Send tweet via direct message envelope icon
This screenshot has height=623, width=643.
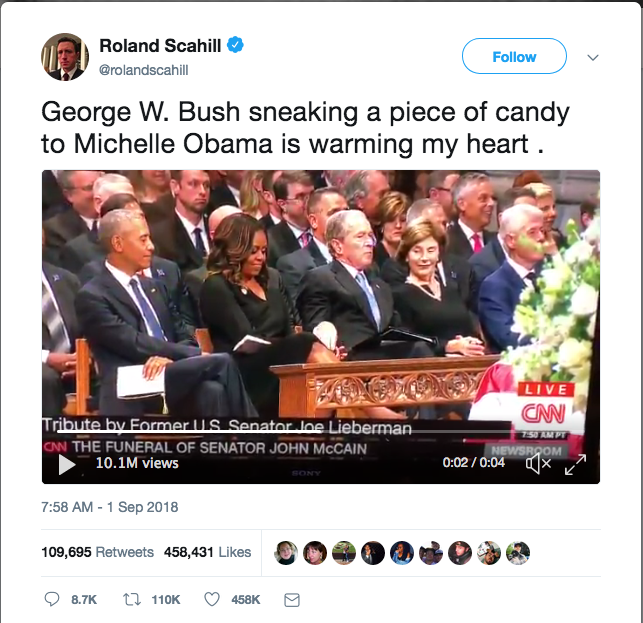[292, 600]
